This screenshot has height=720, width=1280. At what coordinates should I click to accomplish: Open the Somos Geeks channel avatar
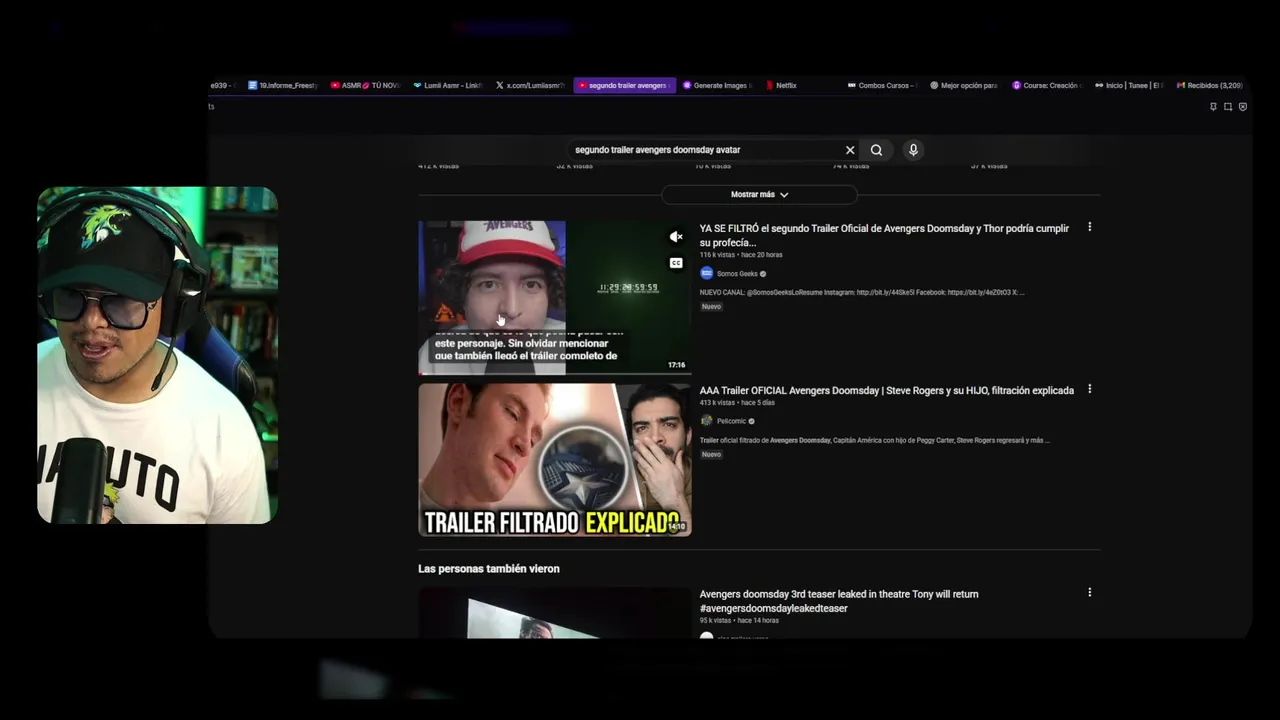coord(706,273)
